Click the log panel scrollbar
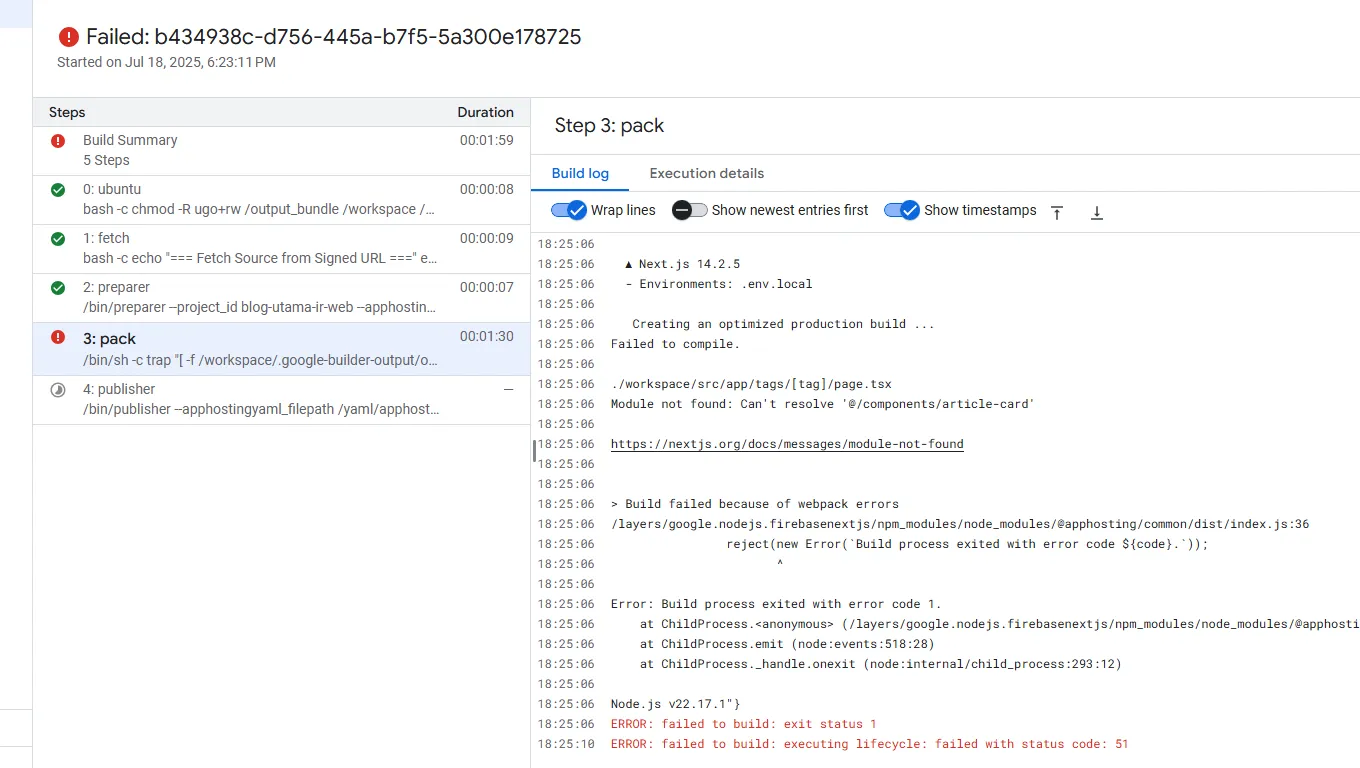 pos(533,450)
